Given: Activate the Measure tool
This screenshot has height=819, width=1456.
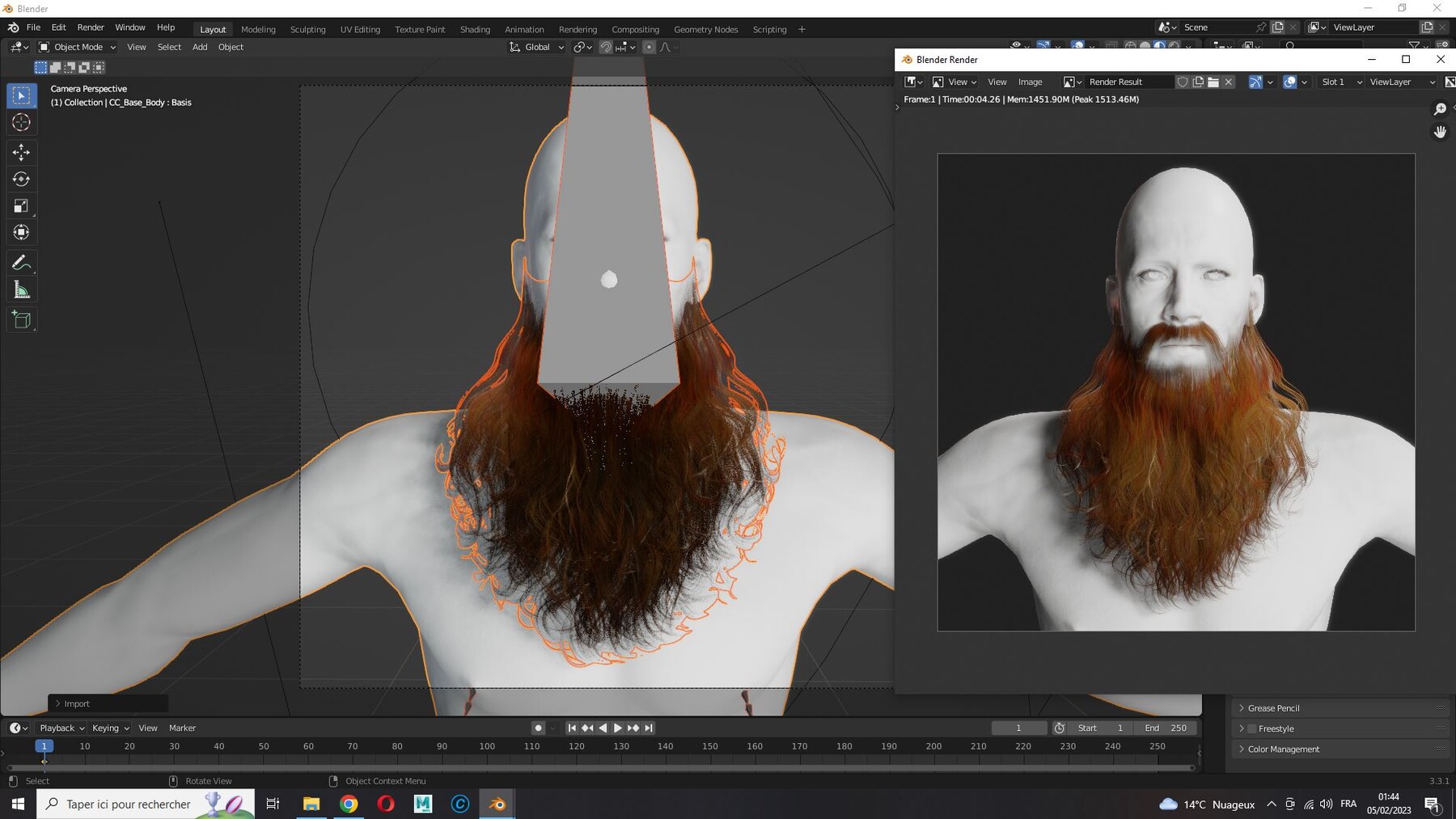Looking at the screenshot, I should coord(22,289).
